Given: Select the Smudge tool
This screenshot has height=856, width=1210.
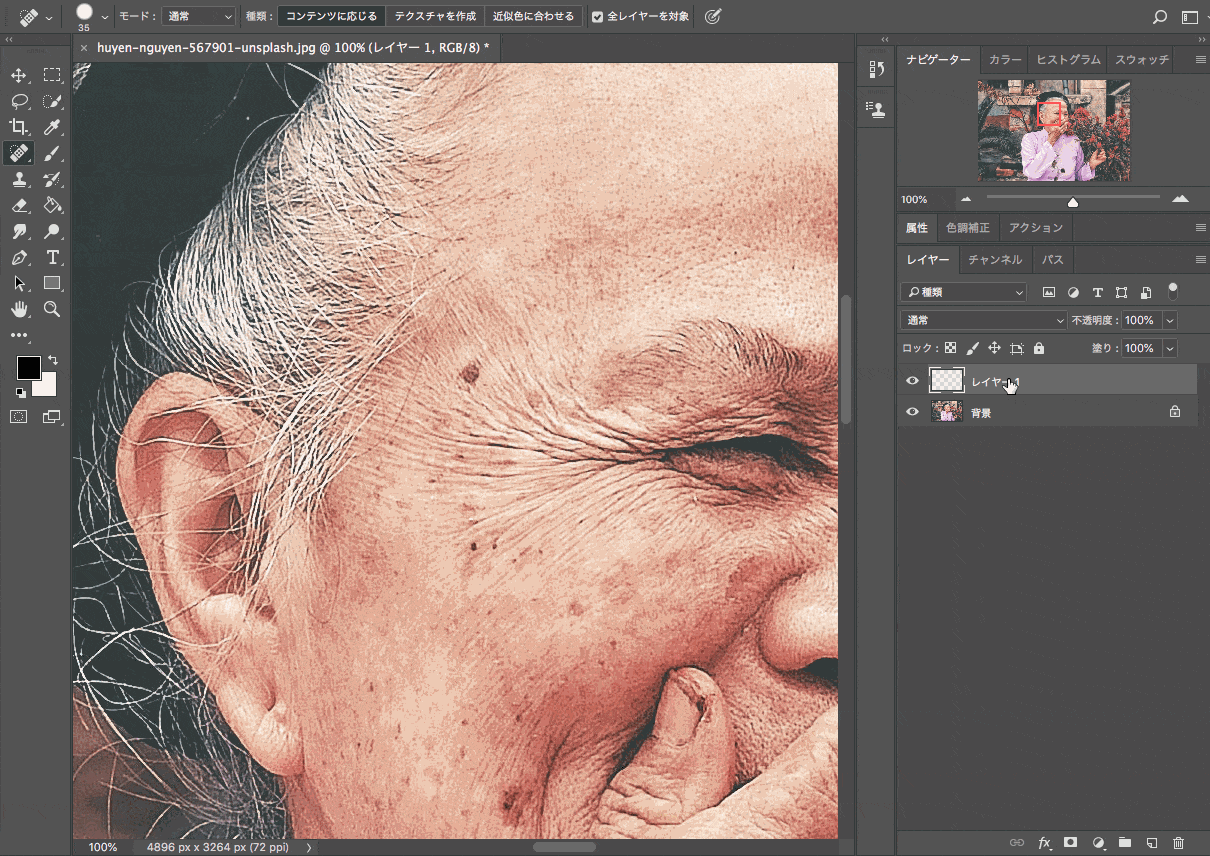Looking at the screenshot, I should [x=19, y=231].
